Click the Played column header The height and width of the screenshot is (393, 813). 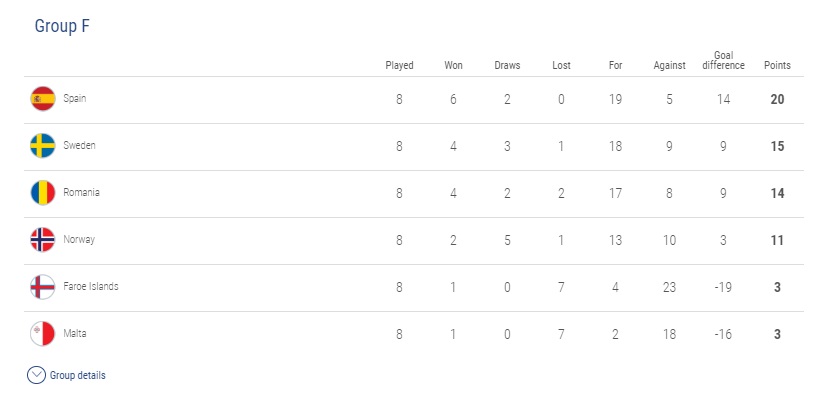(x=399, y=65)
